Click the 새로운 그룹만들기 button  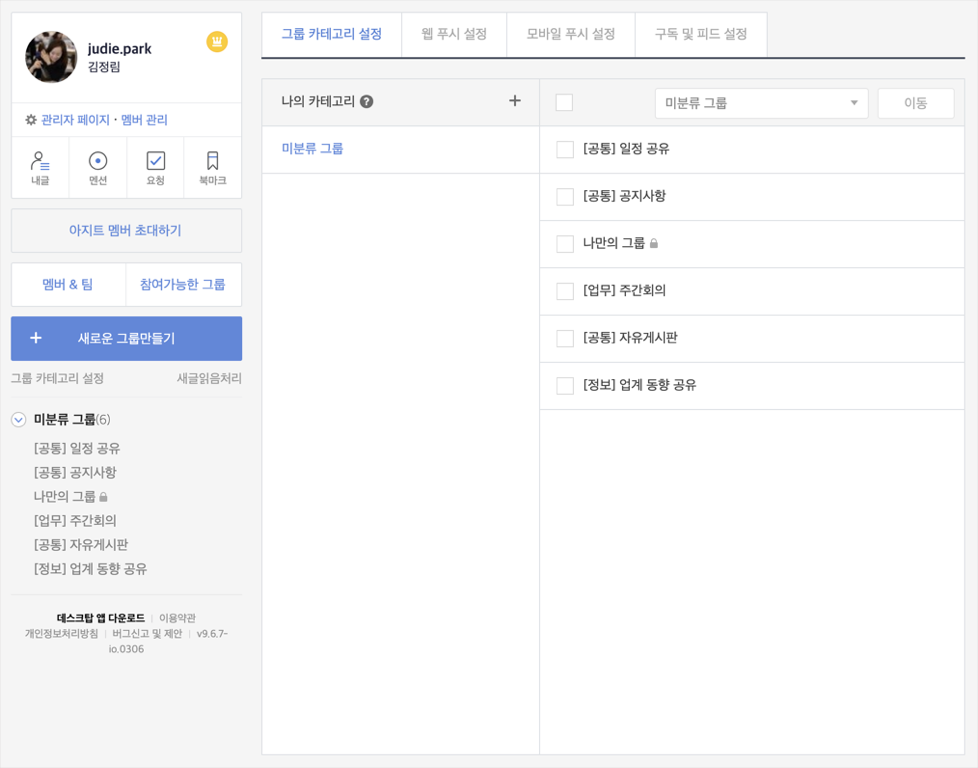[x=126, y=338]
